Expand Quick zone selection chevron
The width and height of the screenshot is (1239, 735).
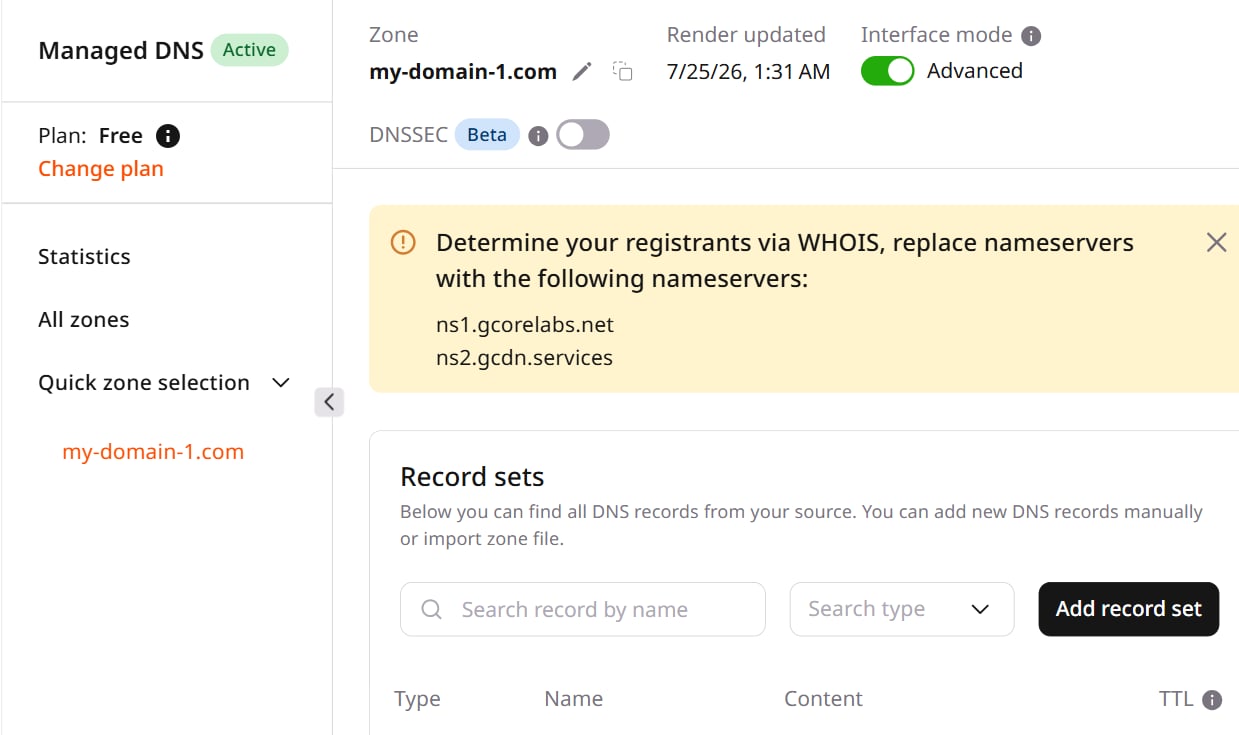[x=281, y=383]
